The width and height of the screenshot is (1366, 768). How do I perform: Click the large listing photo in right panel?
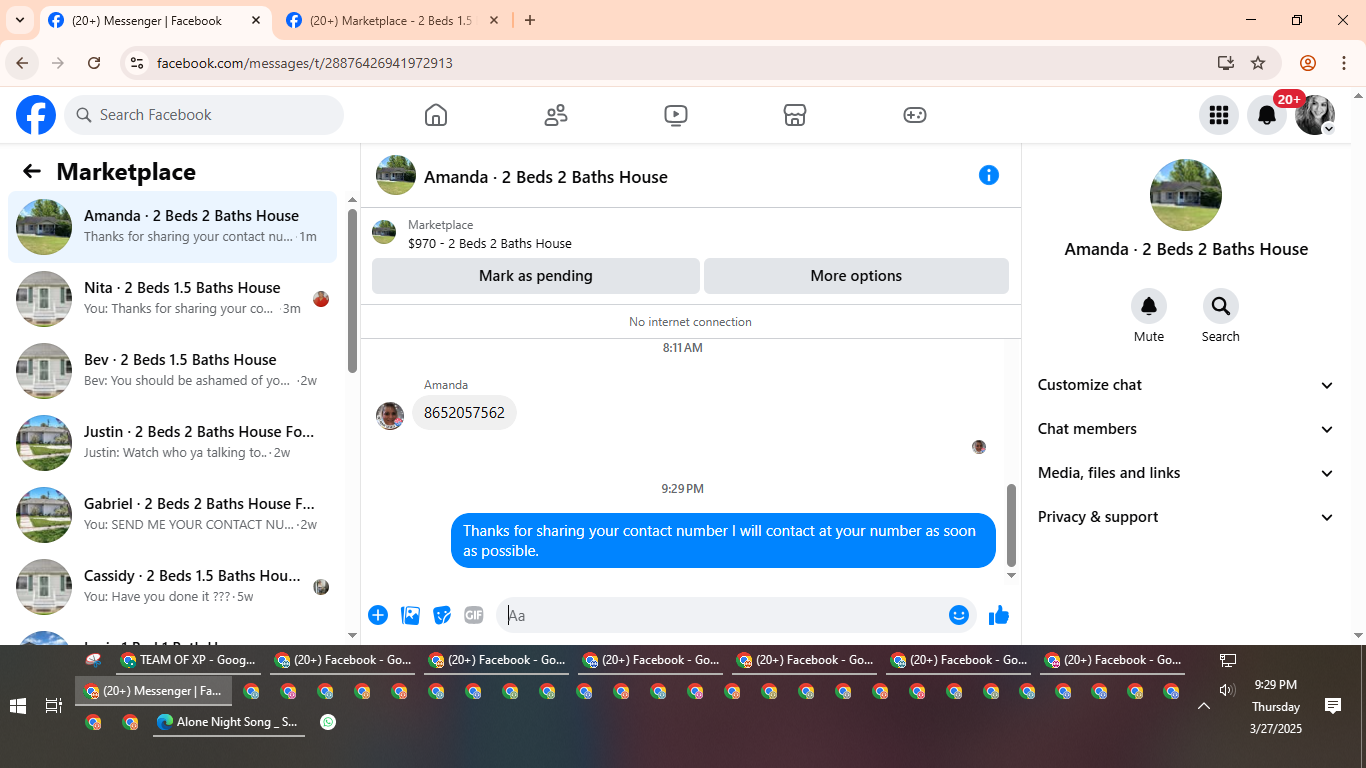[x=1186, y=195]
